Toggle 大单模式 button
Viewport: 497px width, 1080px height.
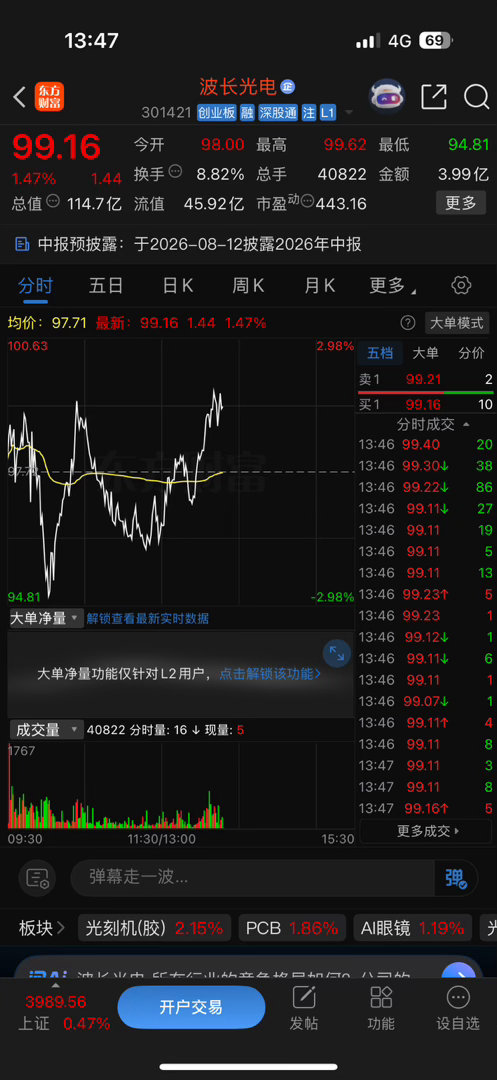(456, 322)
